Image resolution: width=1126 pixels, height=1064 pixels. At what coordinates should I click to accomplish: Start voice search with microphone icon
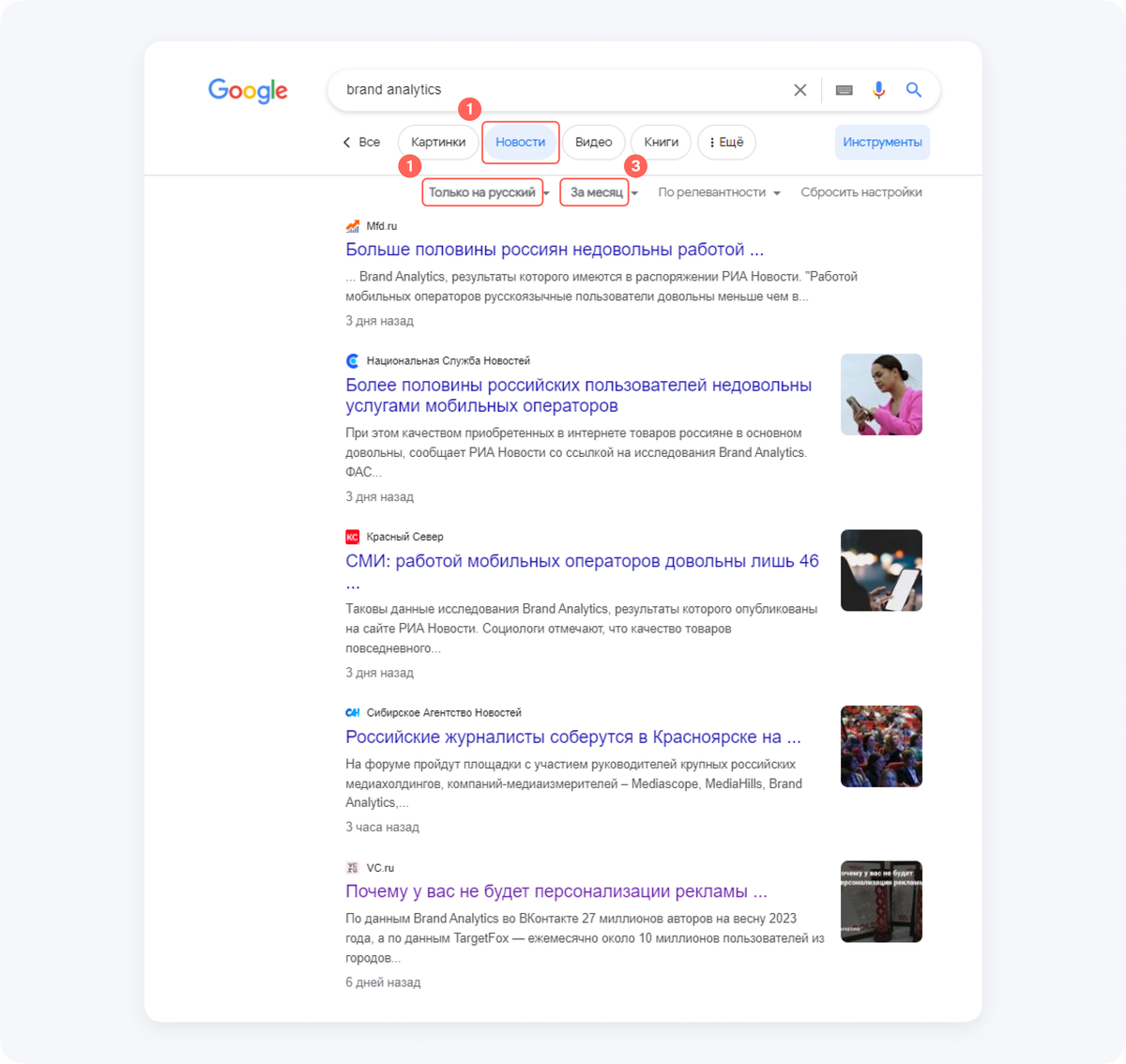[x=878, y=90]
